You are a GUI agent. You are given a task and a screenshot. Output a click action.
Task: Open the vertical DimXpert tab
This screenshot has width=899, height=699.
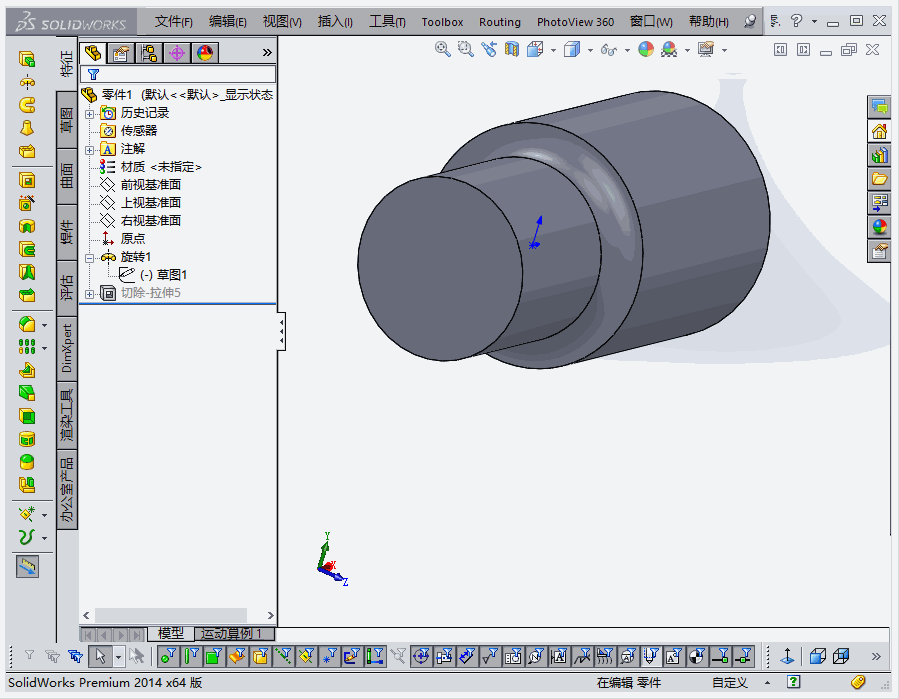pos(67,348)
